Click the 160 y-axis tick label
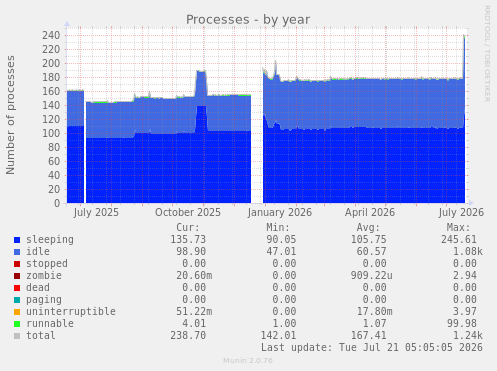The image size is (497, 371). coord(51,91)
